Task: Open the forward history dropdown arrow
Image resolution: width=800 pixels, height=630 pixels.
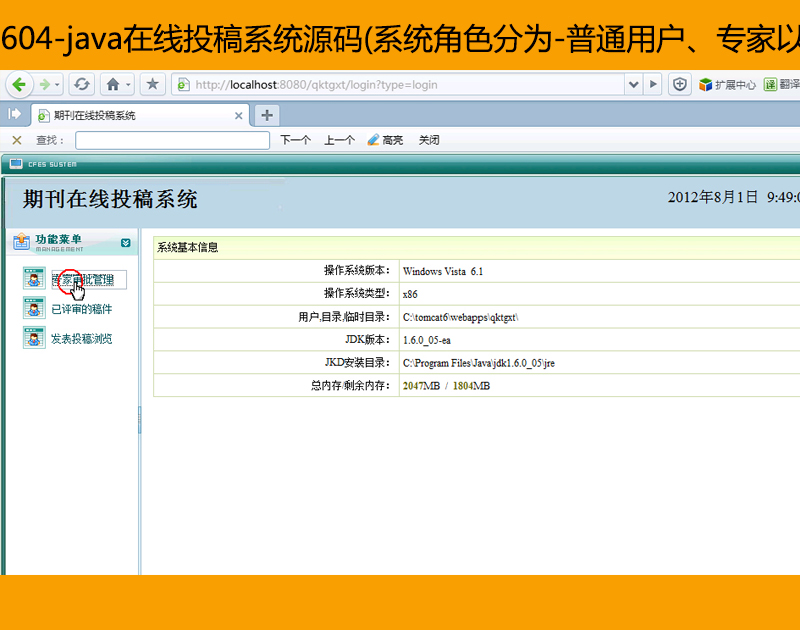Action: [x=57, y=85]
